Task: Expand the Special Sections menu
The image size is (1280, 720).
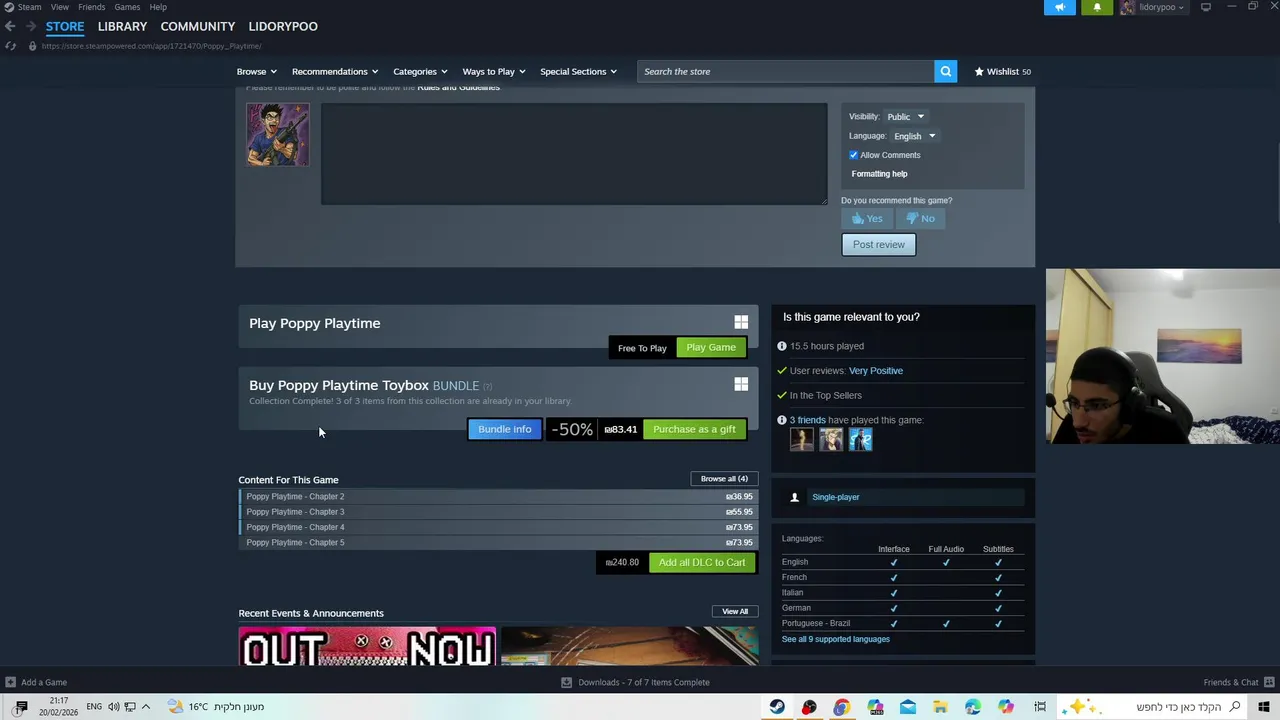Action: tap(578, 71)
